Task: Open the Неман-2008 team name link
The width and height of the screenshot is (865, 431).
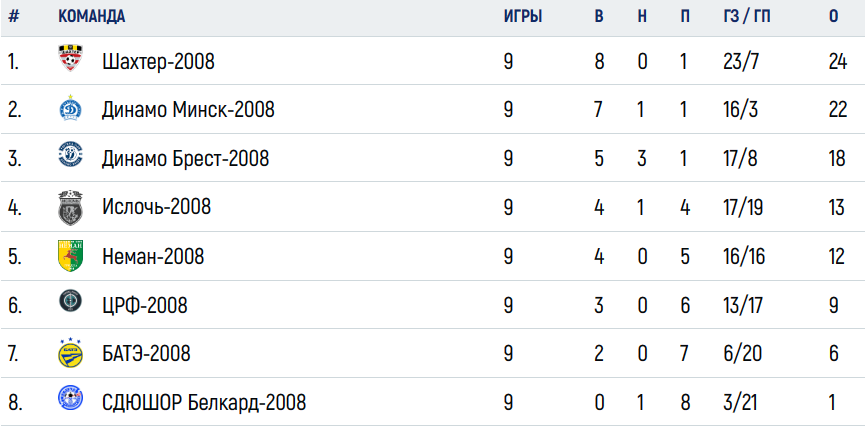Action: pyautogui.click(x=153, y=256)
